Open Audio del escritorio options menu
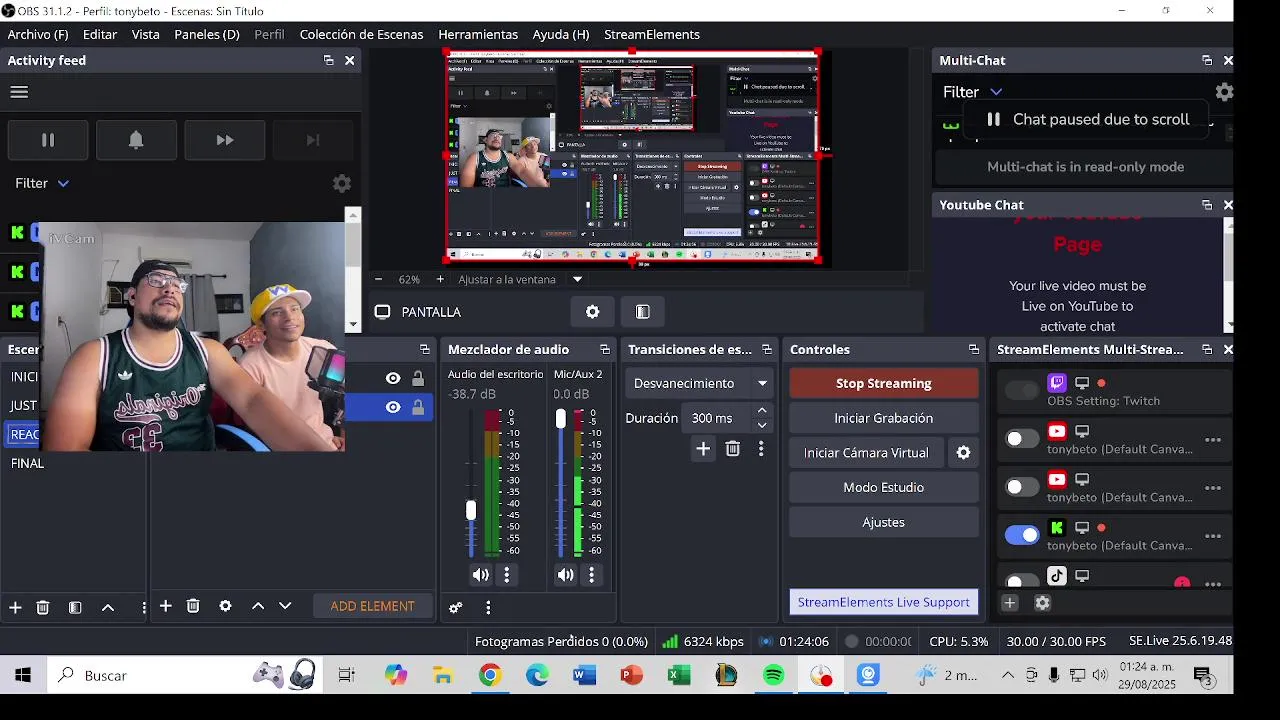Image resolution: width=1280 pixels, height=720 pixels. coord(507,575)
